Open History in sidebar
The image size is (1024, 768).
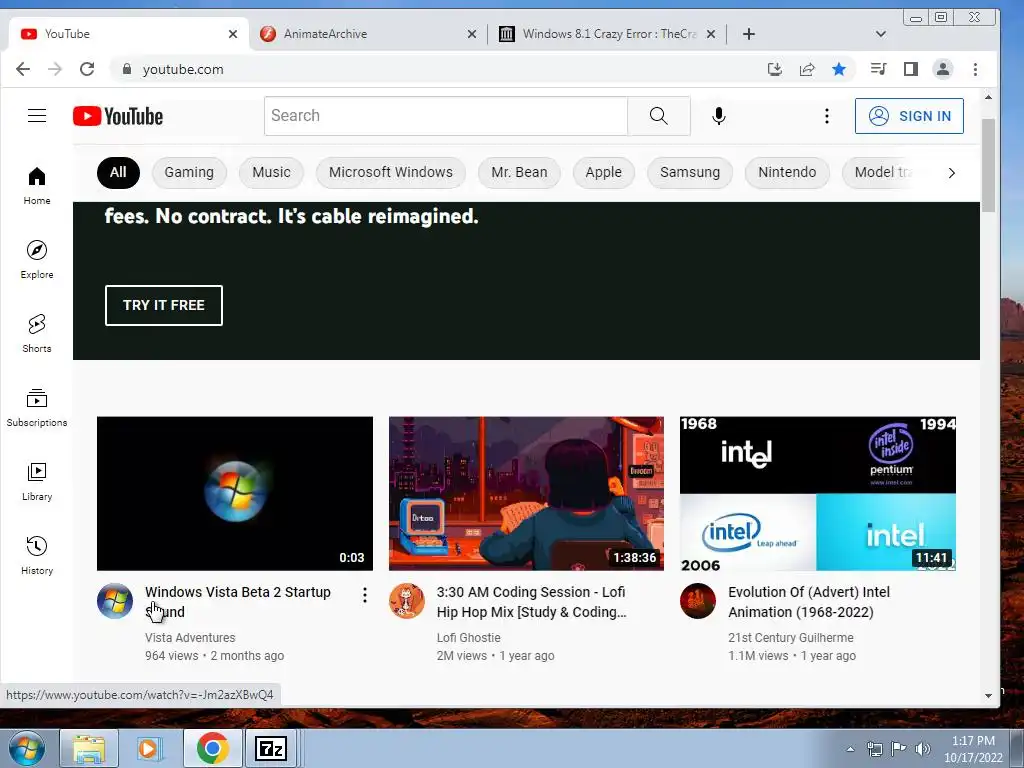click(37, 555)
